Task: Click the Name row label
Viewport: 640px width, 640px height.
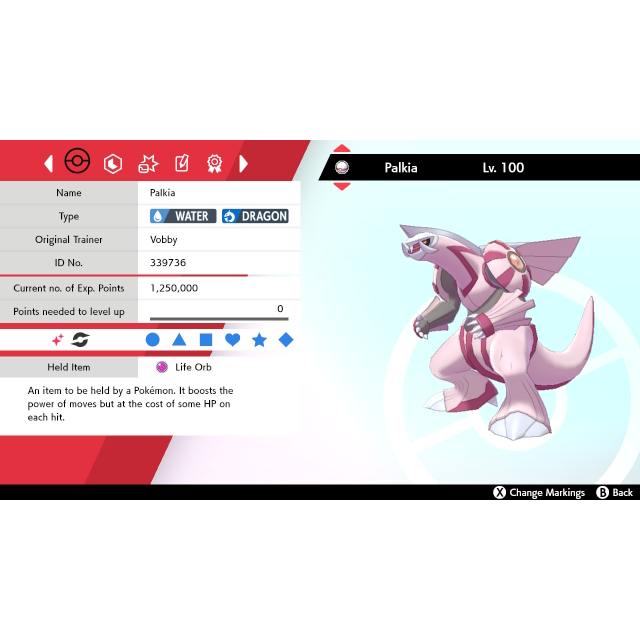Action: point(69,193)
